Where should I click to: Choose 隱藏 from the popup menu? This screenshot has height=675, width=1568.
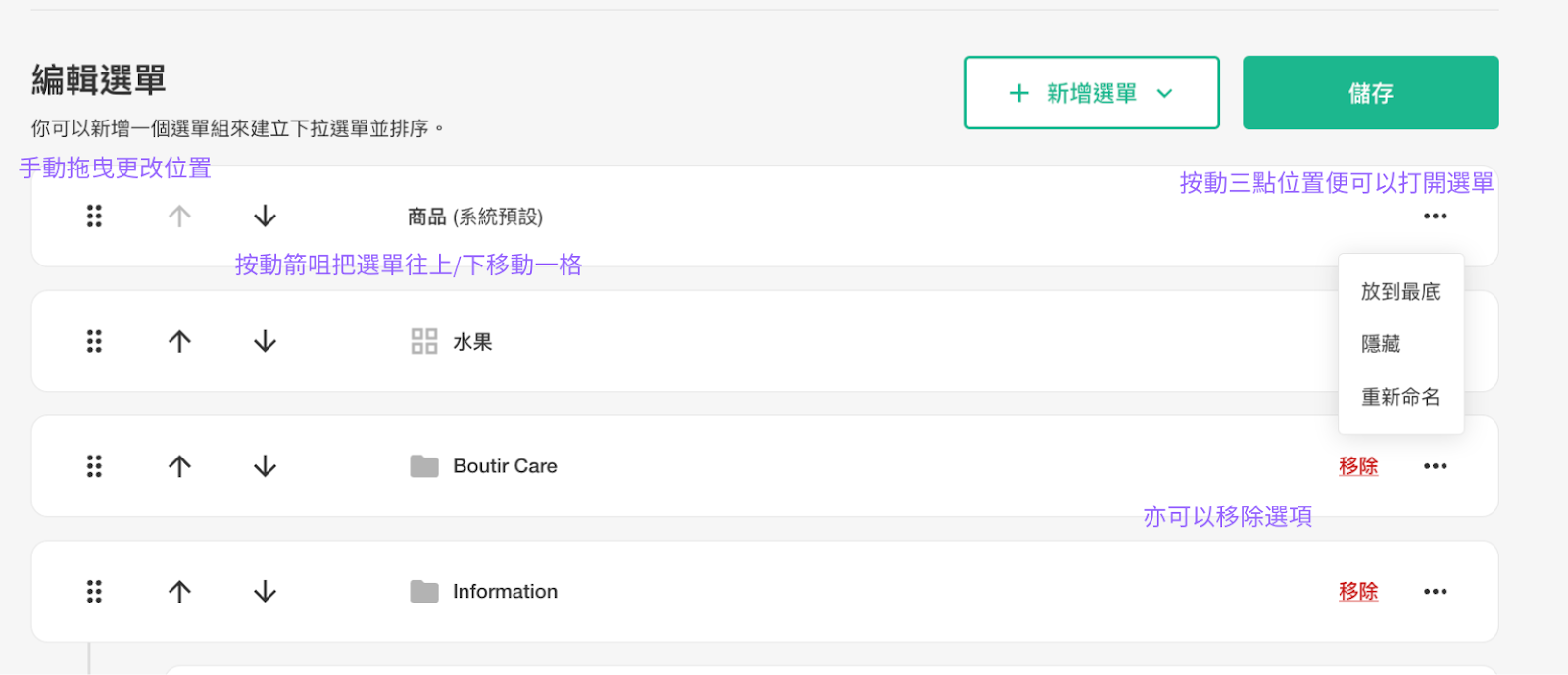coord(1381,344)
